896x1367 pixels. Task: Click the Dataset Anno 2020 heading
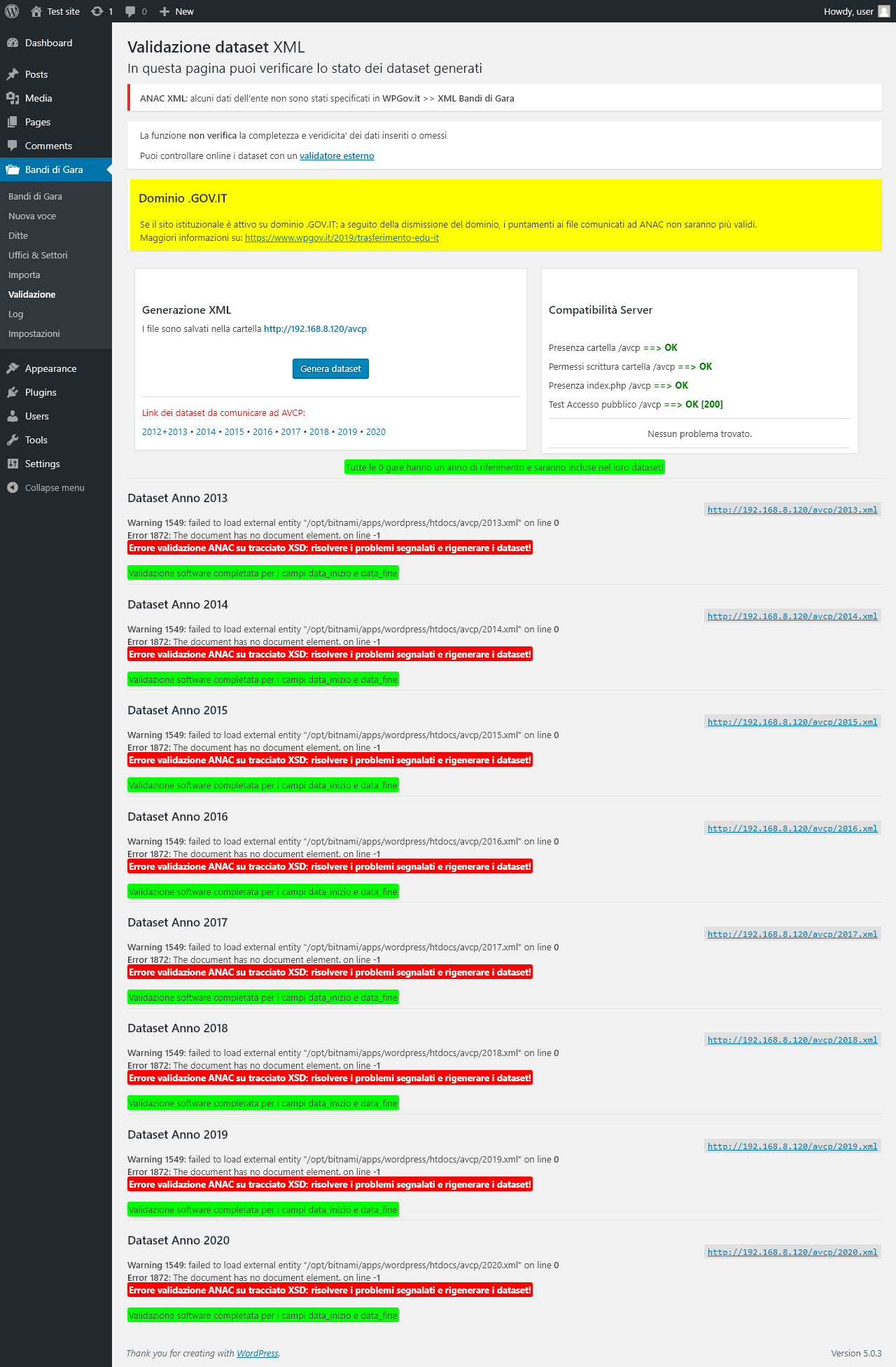tap(178, 1241)
